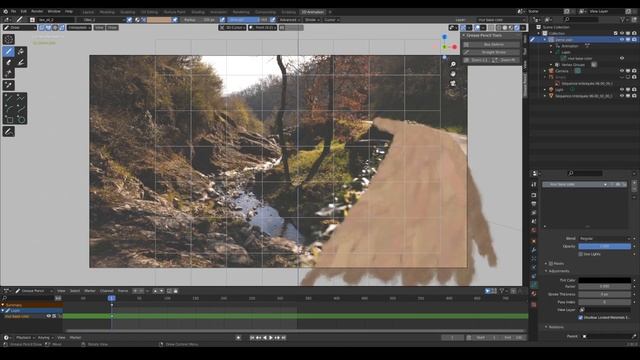Select the Draw pencil tool
The height and width of the screenshot is (360, 640).
click(9, 51)
